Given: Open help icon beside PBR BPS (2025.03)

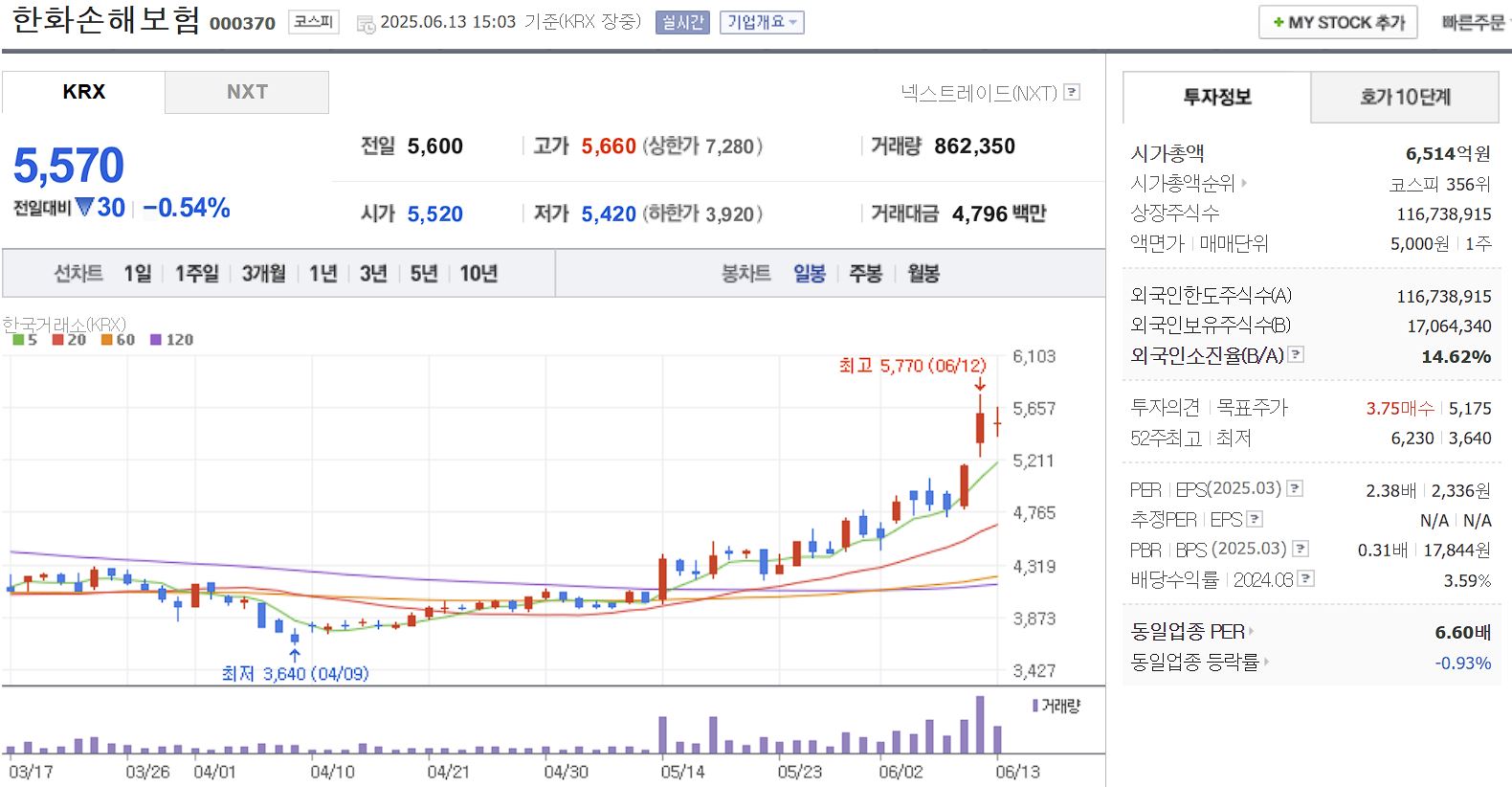Looking at the screenshot, I should point(1301,549).
